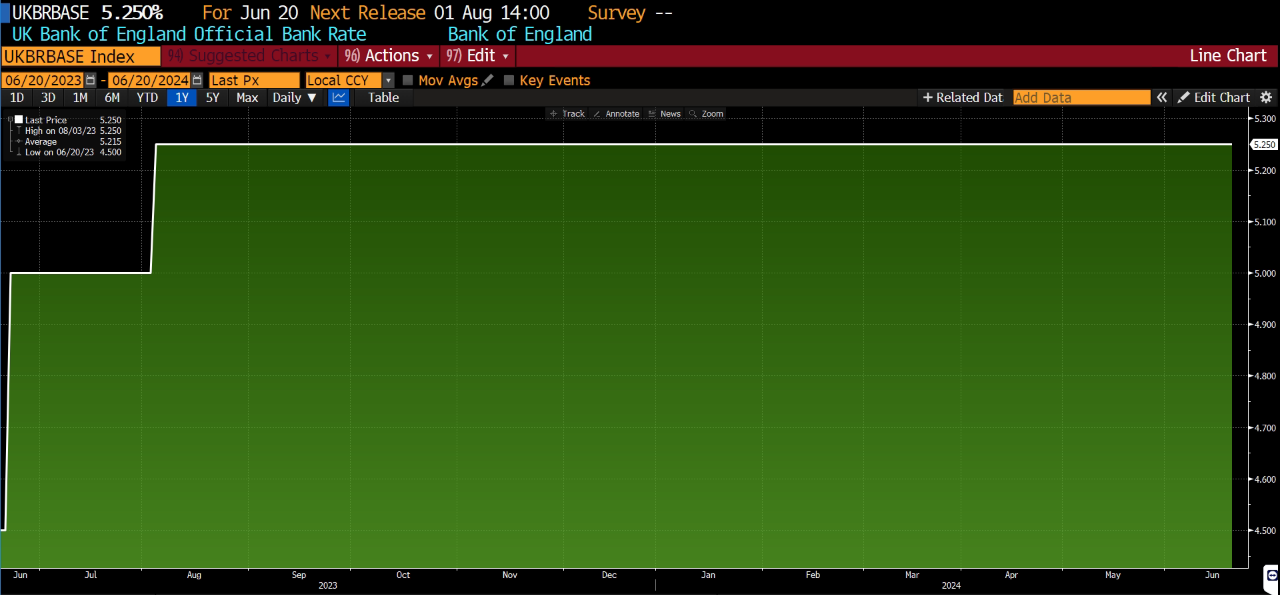Click the UK Bank of England Official Bank Rate title

coord(189,34)
